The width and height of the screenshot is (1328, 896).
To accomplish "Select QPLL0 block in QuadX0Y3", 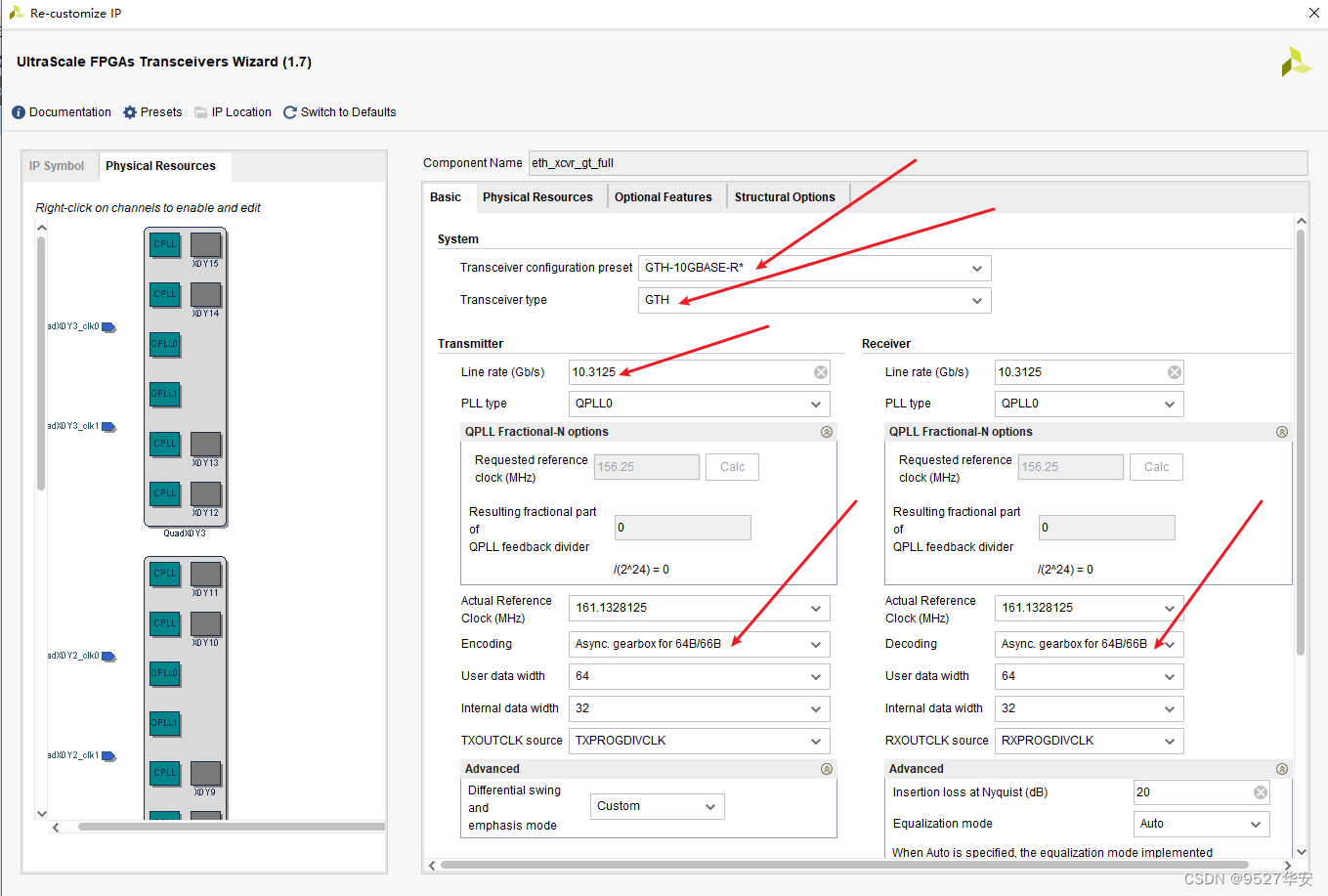I will pyautogui.click(x=165, y=344).
